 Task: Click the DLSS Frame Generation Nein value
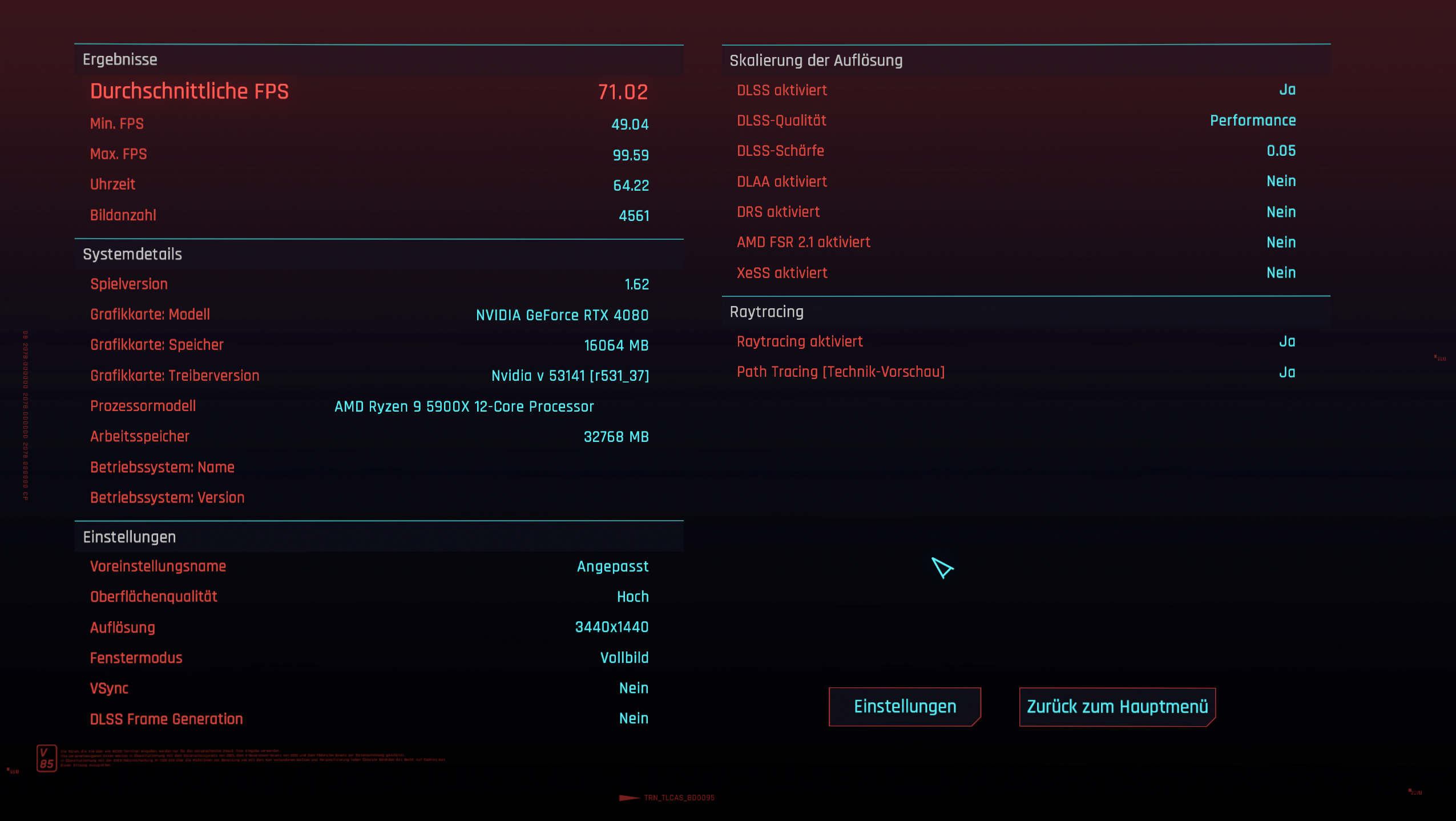(x=634, y=718)
